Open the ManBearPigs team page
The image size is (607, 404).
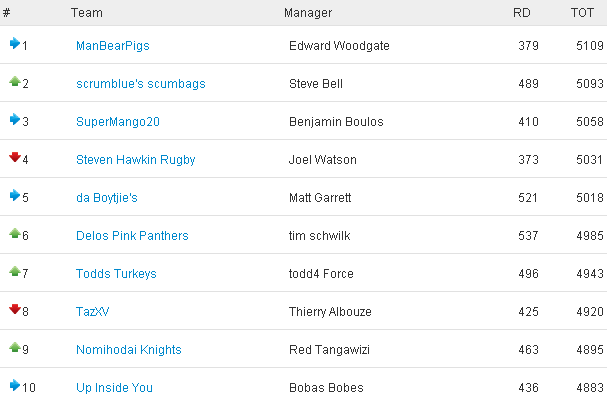coord(113,46)
